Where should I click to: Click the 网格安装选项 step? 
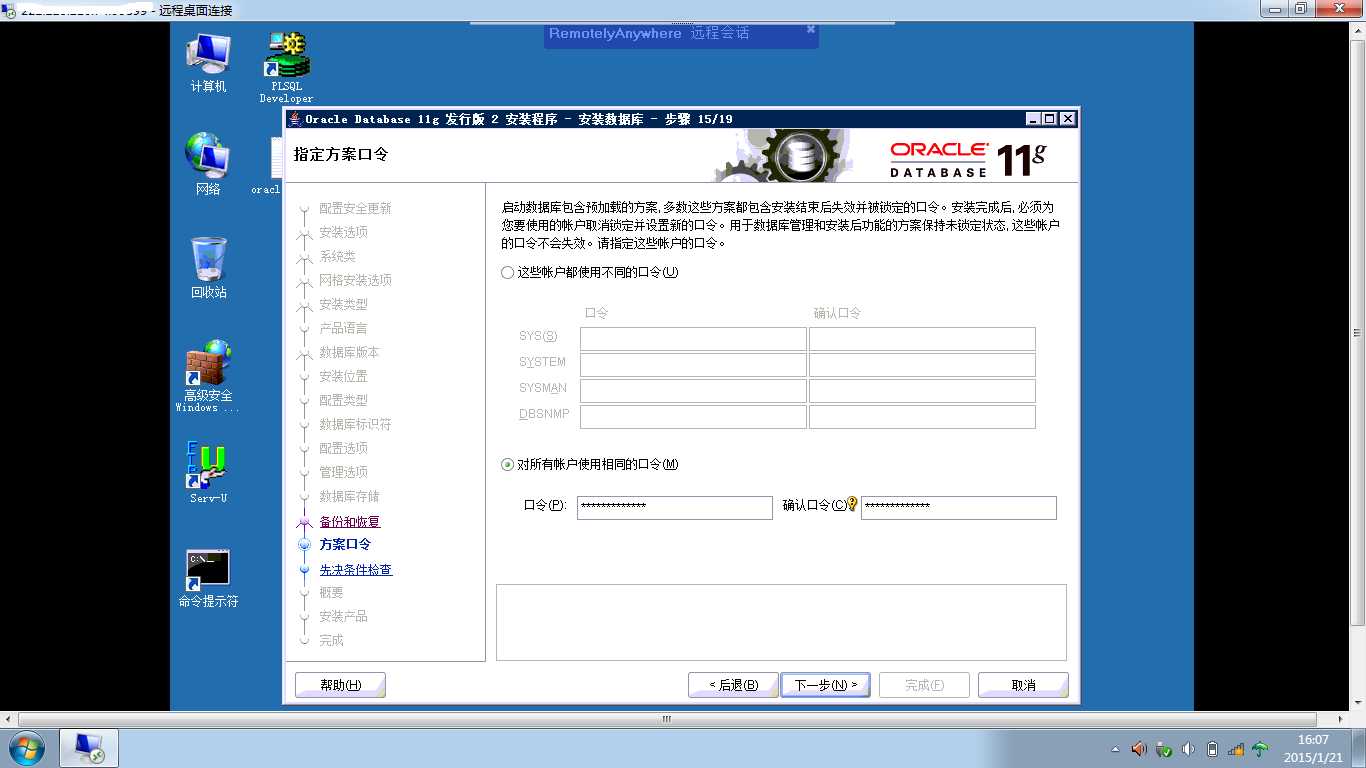coord(355,281)
